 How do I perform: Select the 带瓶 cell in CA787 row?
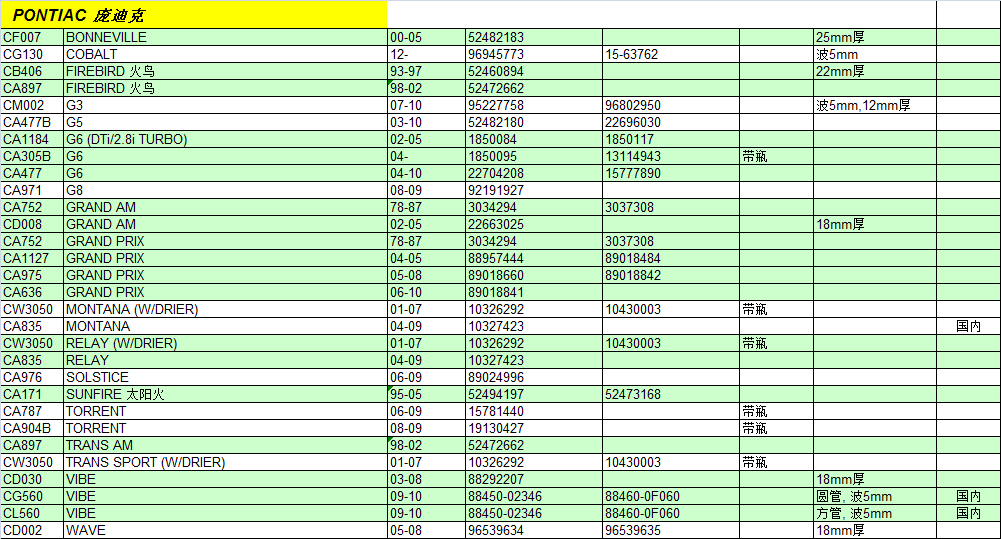click(776, 411)
